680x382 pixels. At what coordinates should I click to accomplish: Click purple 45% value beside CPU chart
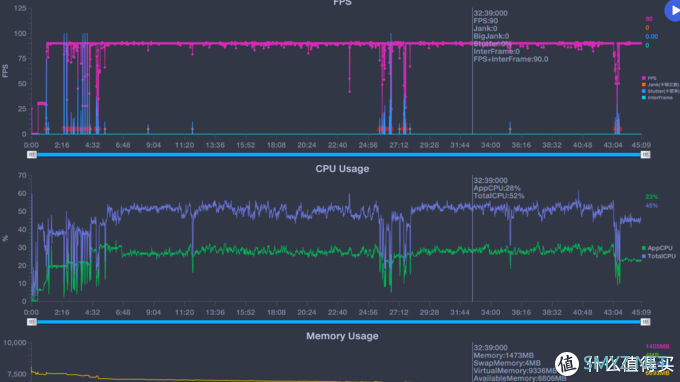tap(651, 206)
